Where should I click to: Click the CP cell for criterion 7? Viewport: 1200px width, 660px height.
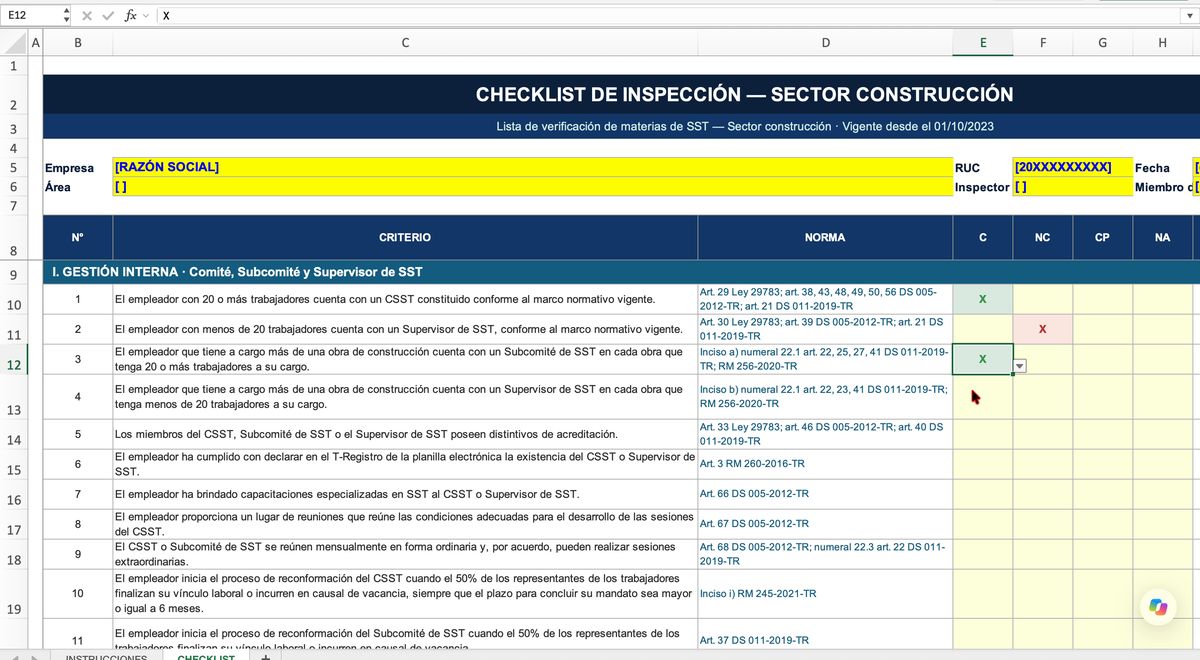pos(1102,494)
